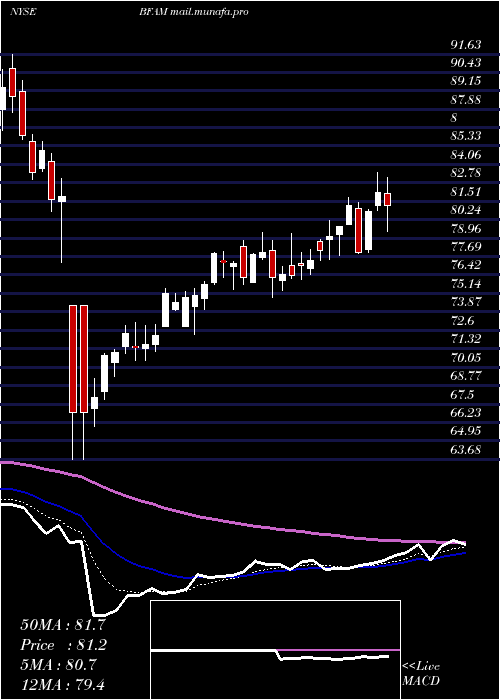This screenshot has width=500, height=700.
Task: Click the 72.6 price axis label
Action: click(463, 321)
